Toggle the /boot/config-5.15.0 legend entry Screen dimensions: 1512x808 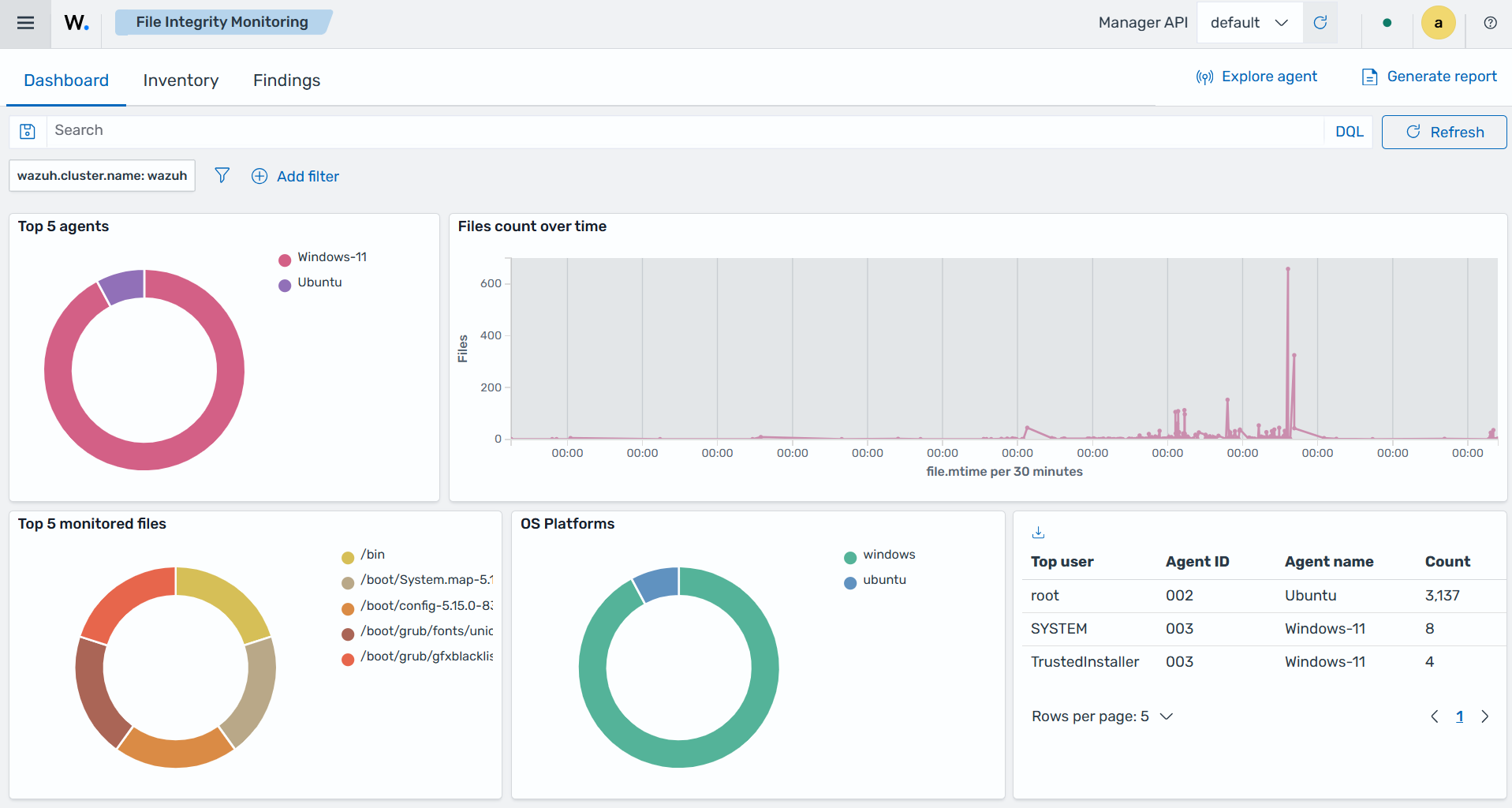(x=417, y=607)
